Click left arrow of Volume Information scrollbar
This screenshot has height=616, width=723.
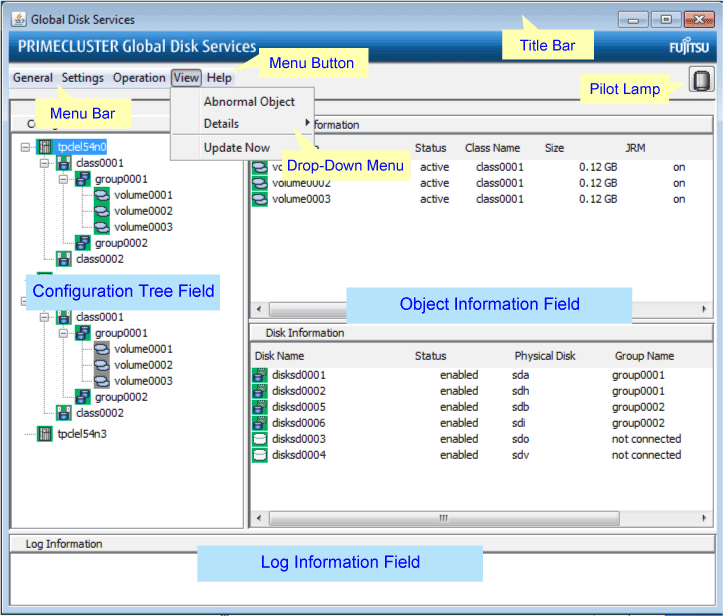click(259, 309)
